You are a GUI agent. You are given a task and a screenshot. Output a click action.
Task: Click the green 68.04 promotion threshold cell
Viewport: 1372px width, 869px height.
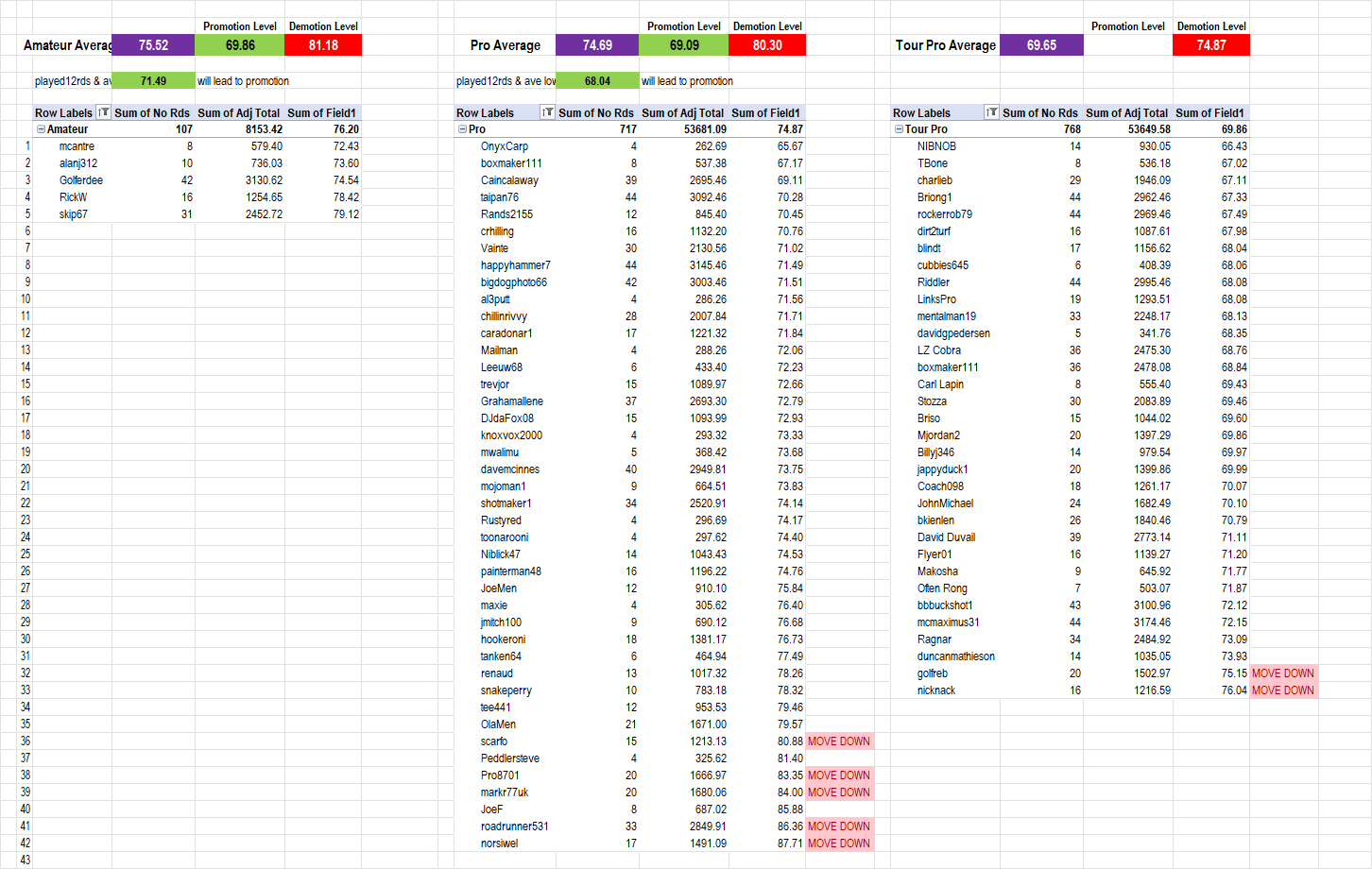pos(597,81)
